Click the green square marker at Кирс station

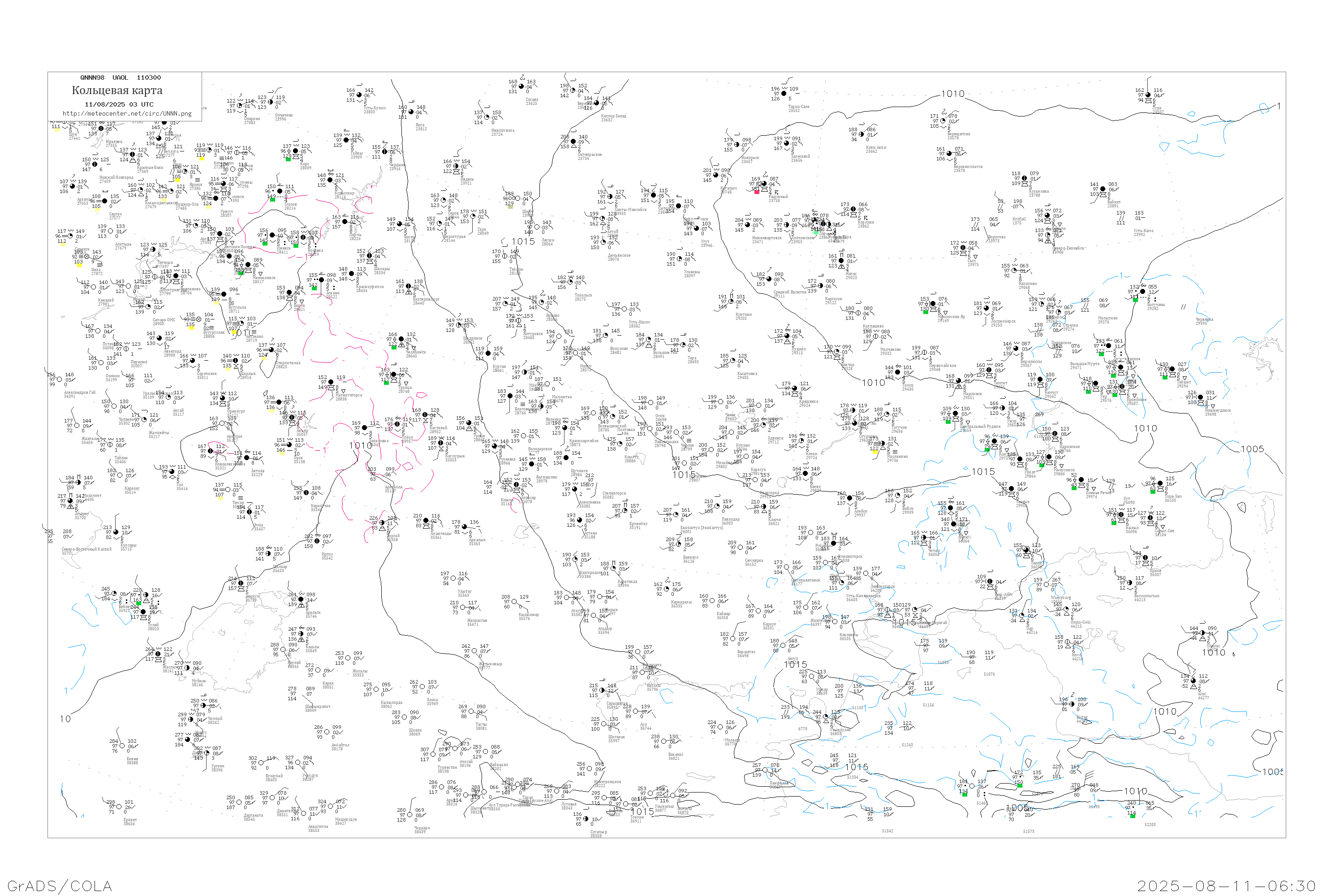click(x=288, y=159)
